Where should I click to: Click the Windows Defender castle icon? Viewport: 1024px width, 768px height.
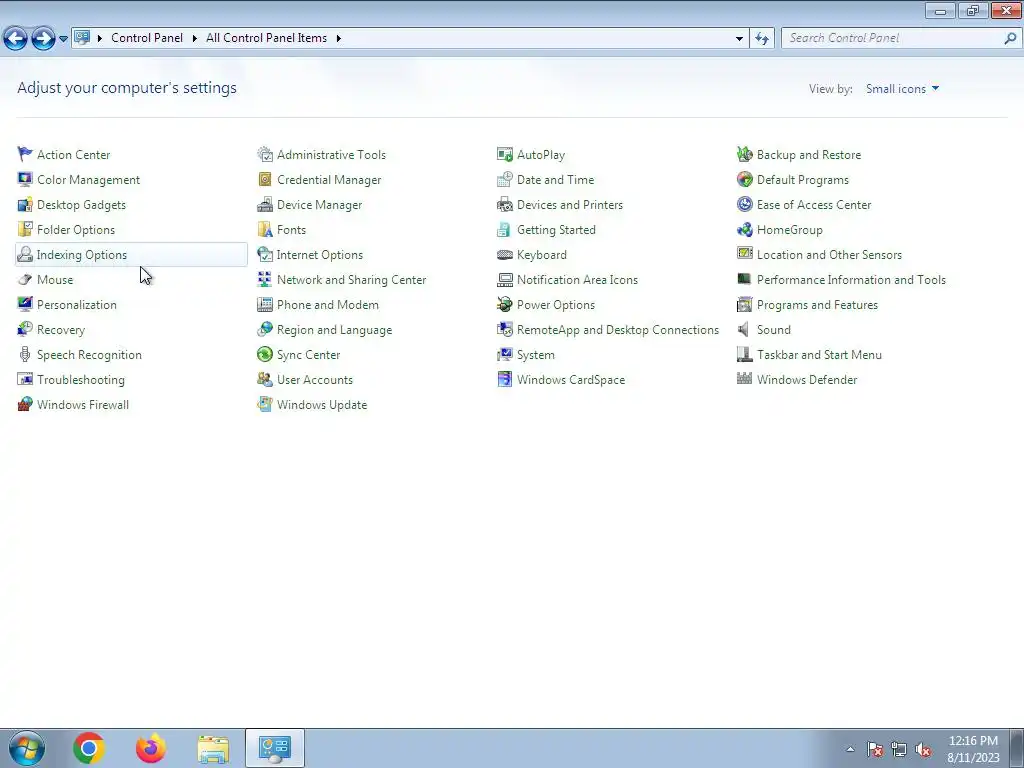pos(744,379)
